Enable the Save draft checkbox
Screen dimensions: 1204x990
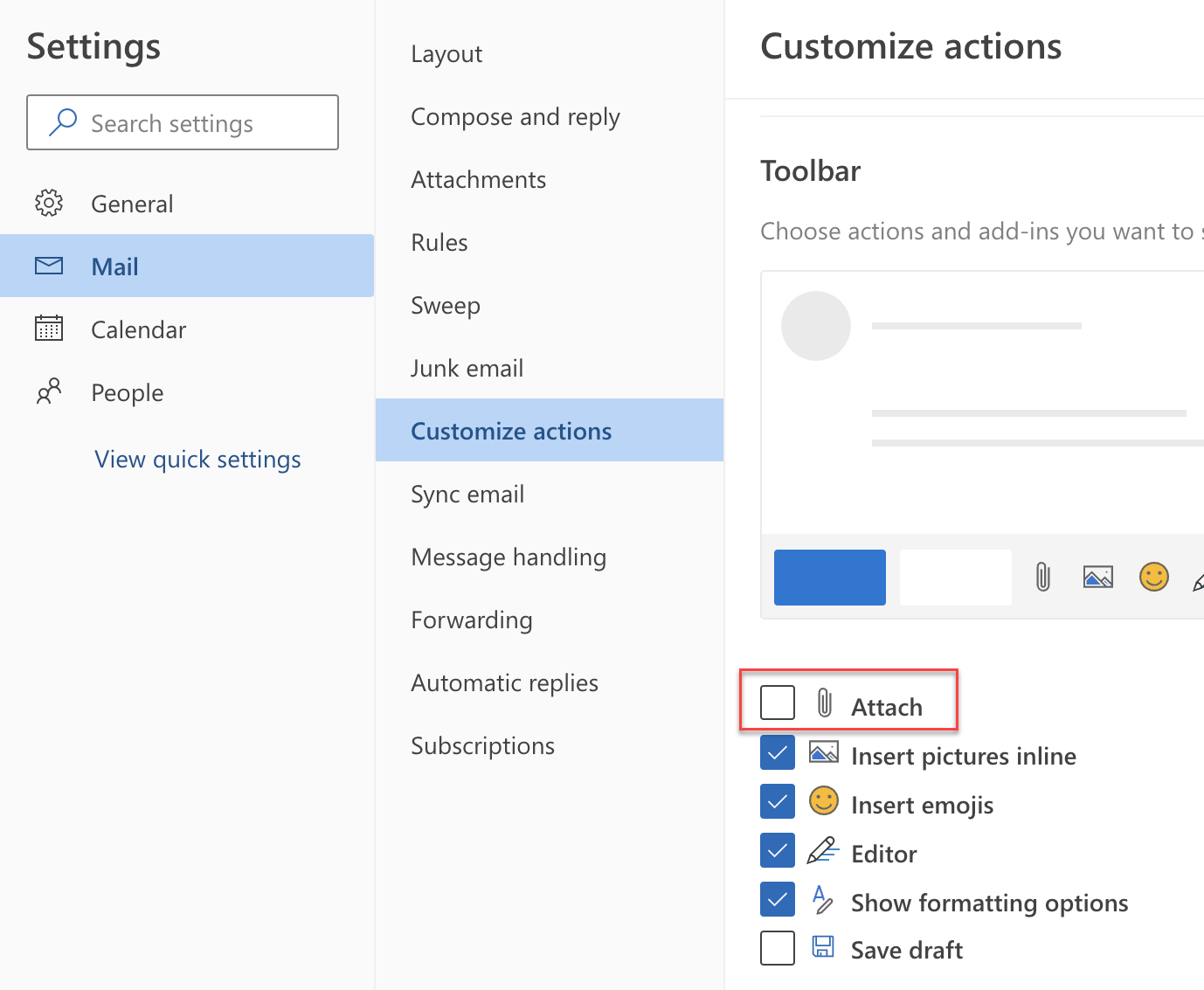click(x=778, y=948)
